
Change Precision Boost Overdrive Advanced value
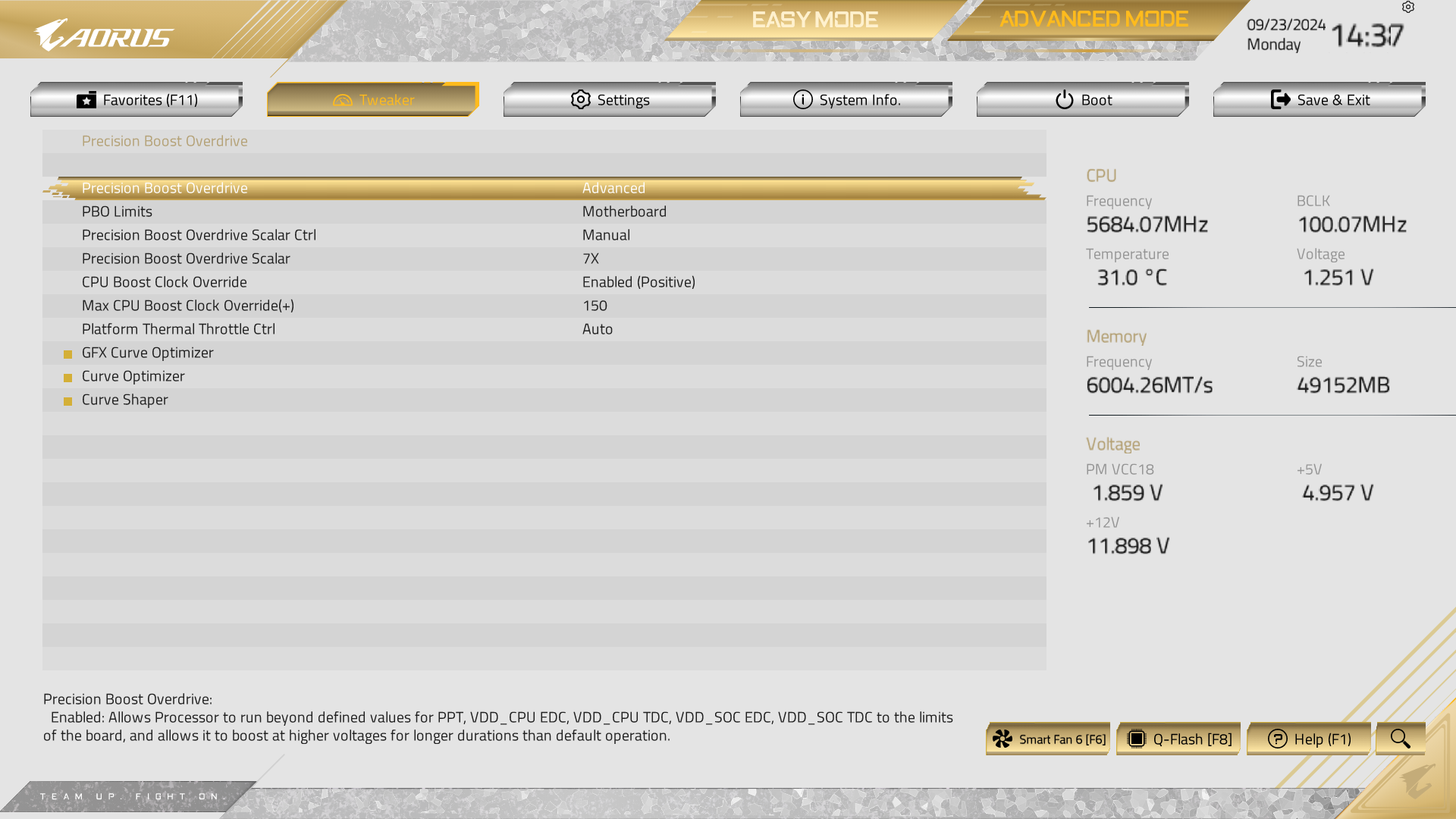(x=613, y=188)
